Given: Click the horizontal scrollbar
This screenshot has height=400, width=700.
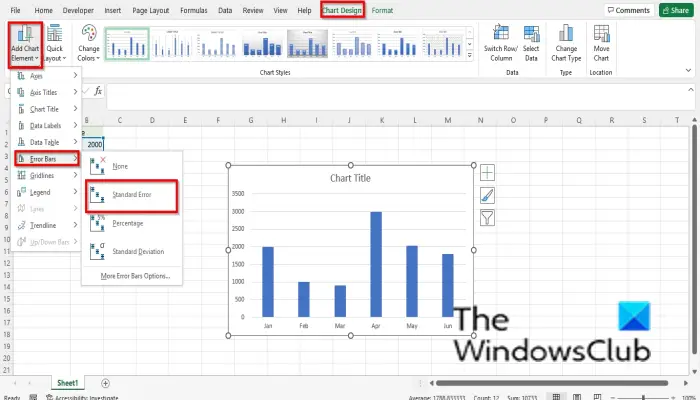Looking at the screenshot, I should pyautogui.click(x=552, y=383).
